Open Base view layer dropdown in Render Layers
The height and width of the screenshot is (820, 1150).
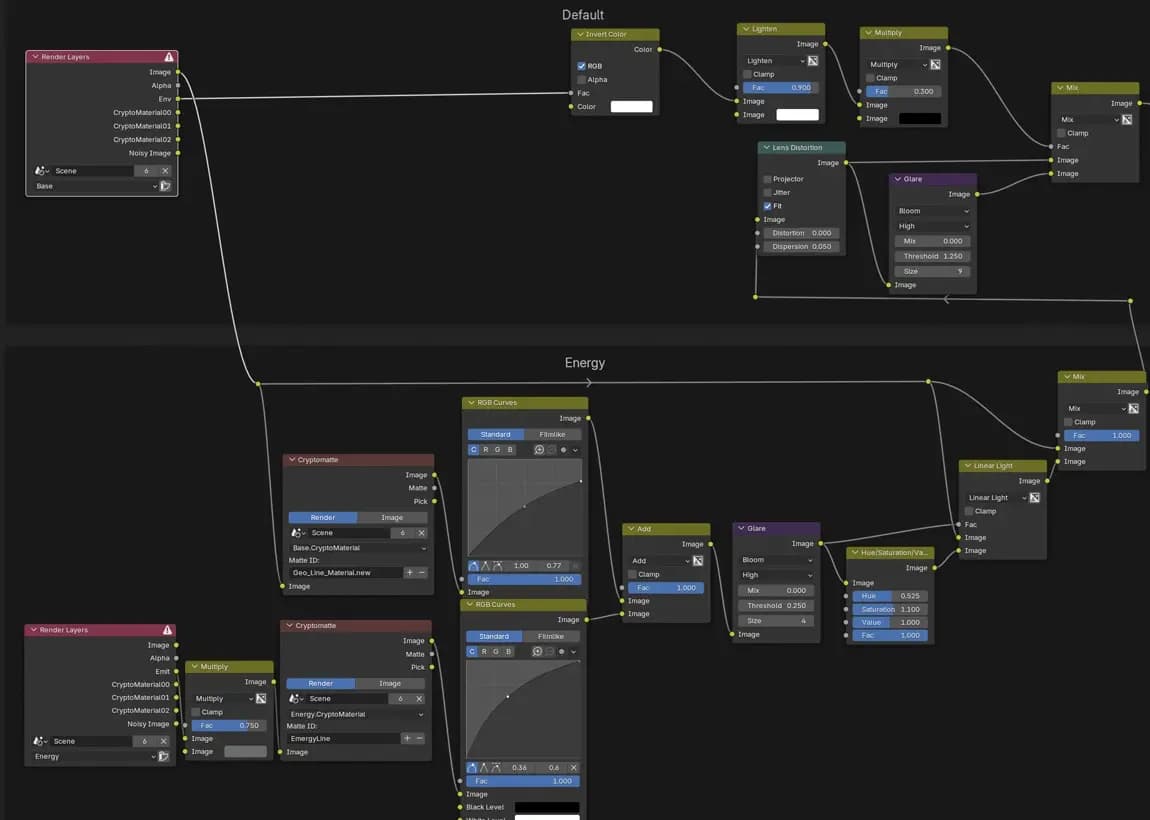[96, 186]
